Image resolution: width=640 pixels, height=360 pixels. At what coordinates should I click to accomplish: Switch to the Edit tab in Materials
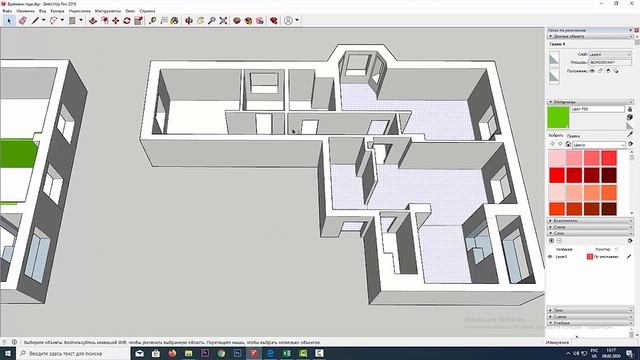pos(573,136)
